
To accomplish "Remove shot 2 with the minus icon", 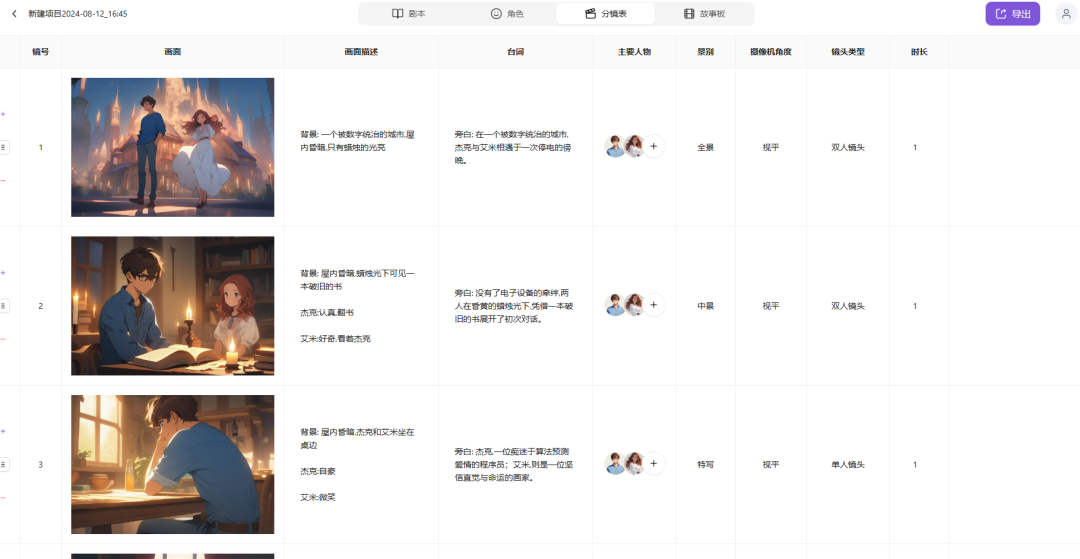I will coord(3,339).
